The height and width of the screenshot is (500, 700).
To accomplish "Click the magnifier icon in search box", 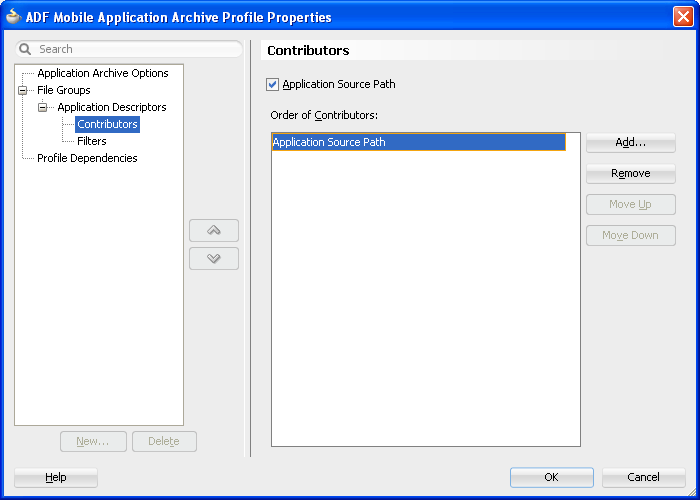I will (25, 49).
